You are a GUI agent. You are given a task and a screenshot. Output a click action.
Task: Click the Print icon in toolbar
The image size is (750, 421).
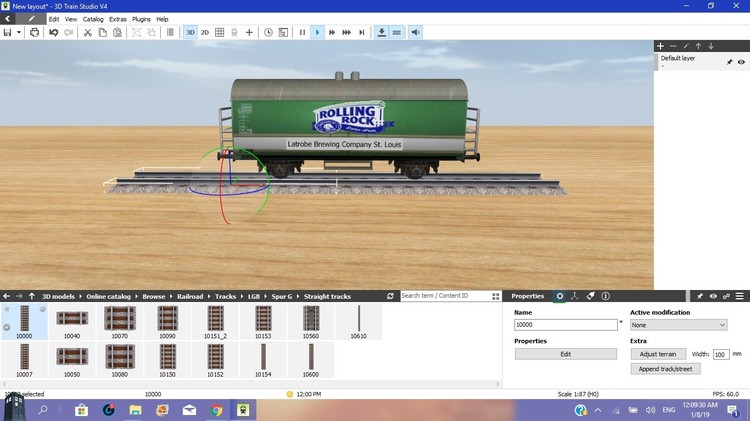(34, 32)
